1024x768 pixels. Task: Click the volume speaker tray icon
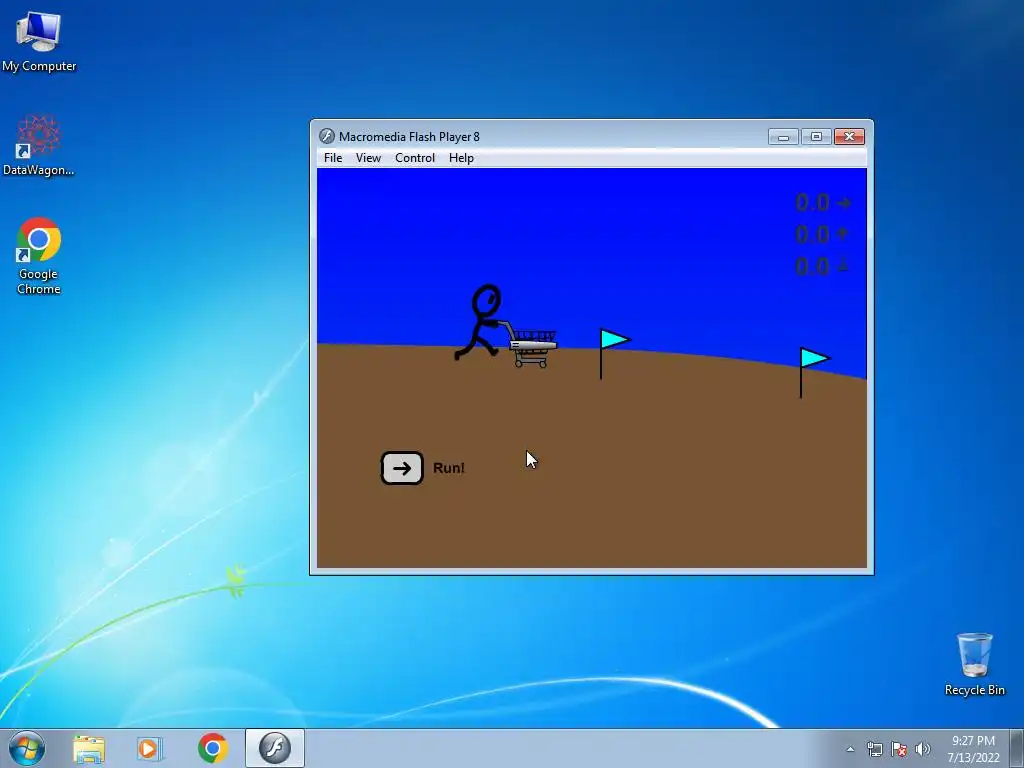tap(923, 749)
